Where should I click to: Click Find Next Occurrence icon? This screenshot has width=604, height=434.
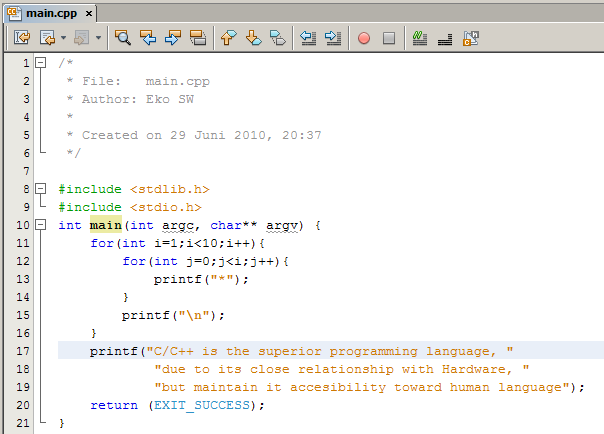click(x=173, y=38)
